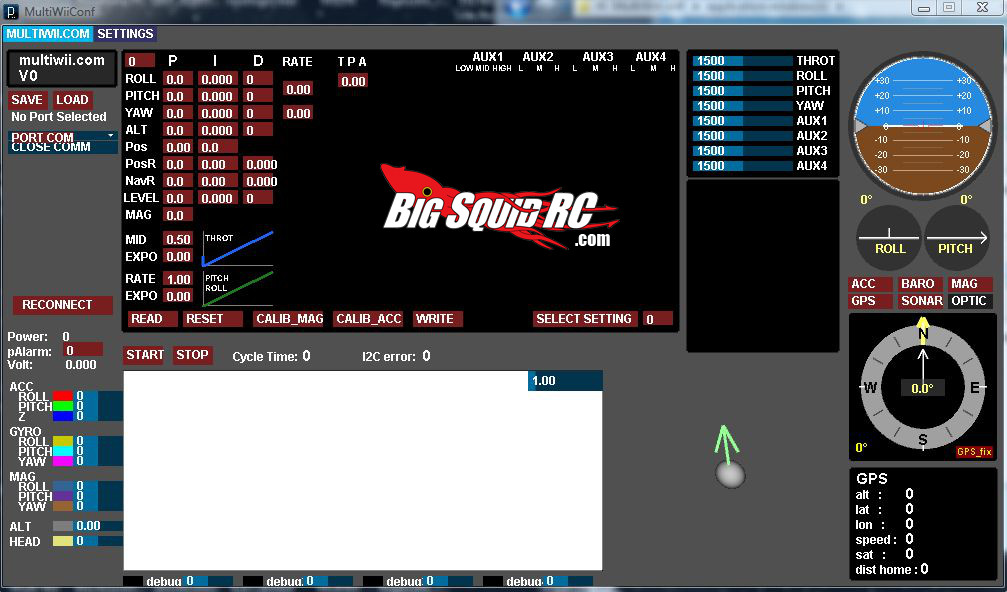Click the cyan GYRO PITCH color swatch
The width and height of the screenshot is (1007, 592).
click(x=62, y=451)
